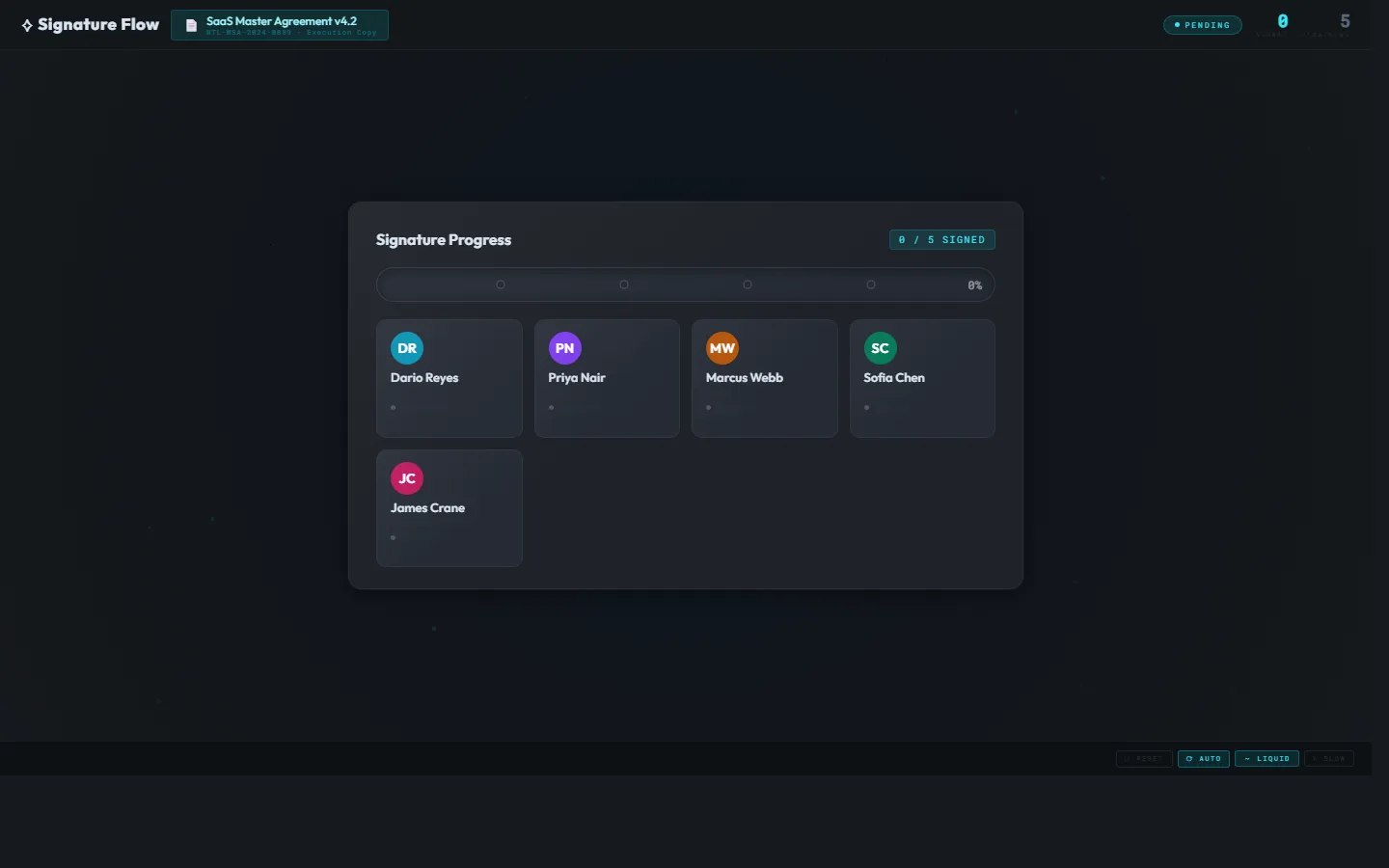Click the PENDING status badge
This screenshot has width=1389, height=868.
click(1202, 25)
